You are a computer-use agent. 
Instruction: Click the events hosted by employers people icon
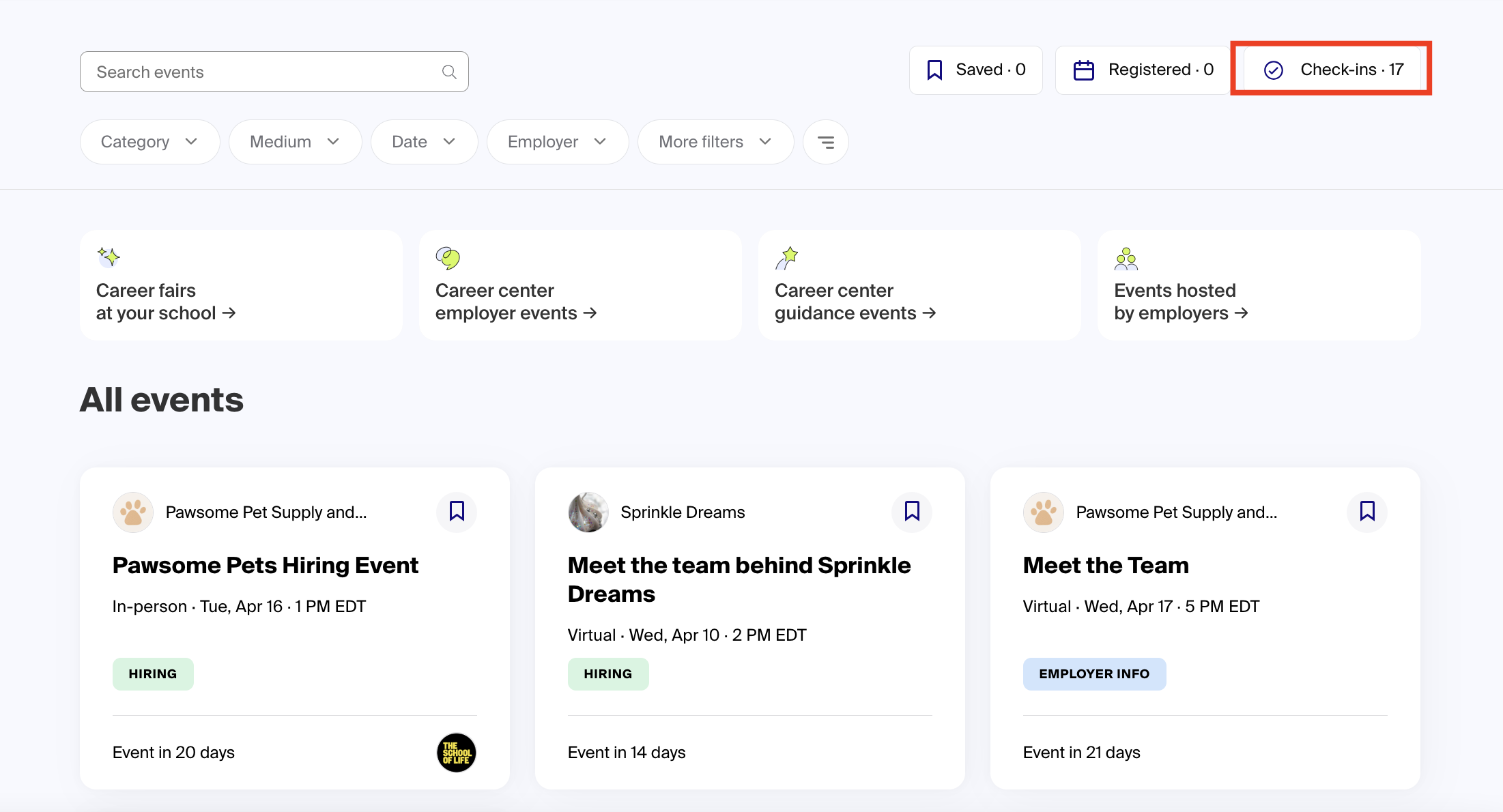(1126, 259)
